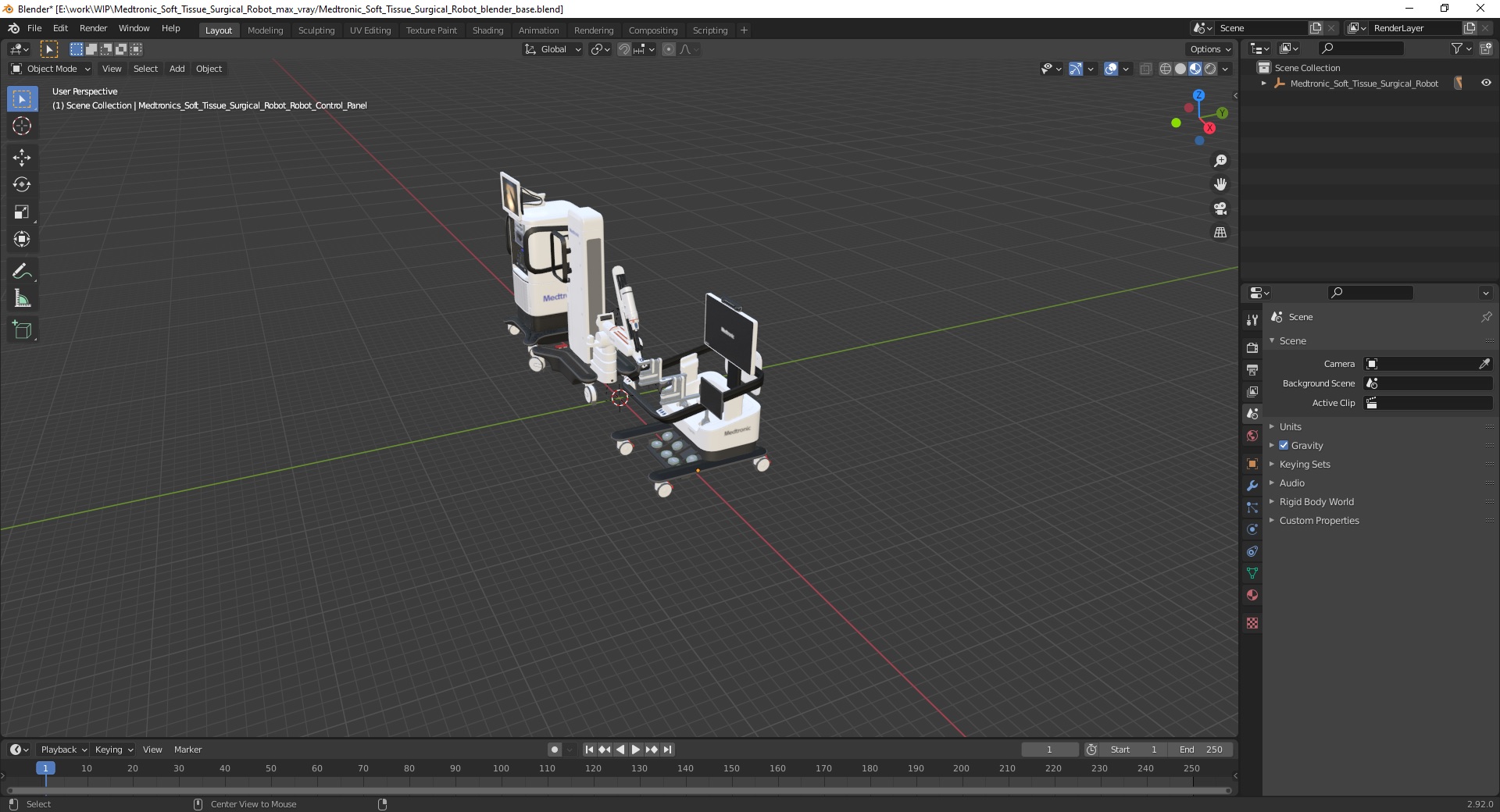Open the Texture properties checker tab

click(x=1252, y=623)
